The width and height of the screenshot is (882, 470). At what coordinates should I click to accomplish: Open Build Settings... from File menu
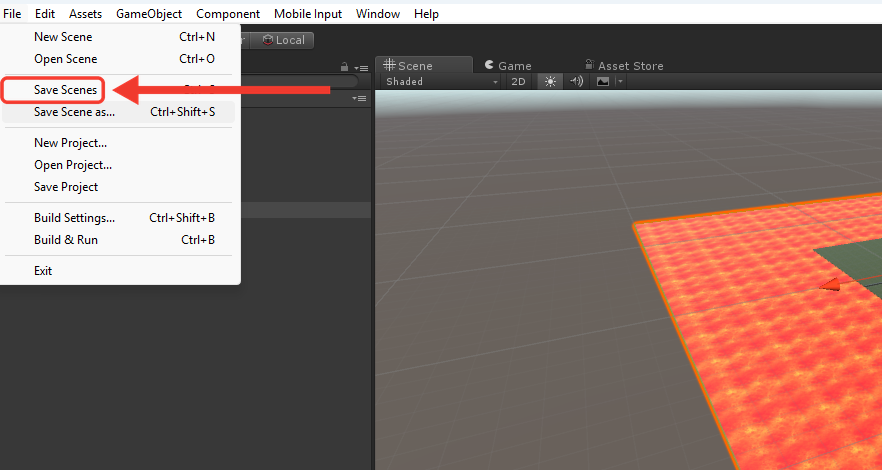(x=120, y=218)
